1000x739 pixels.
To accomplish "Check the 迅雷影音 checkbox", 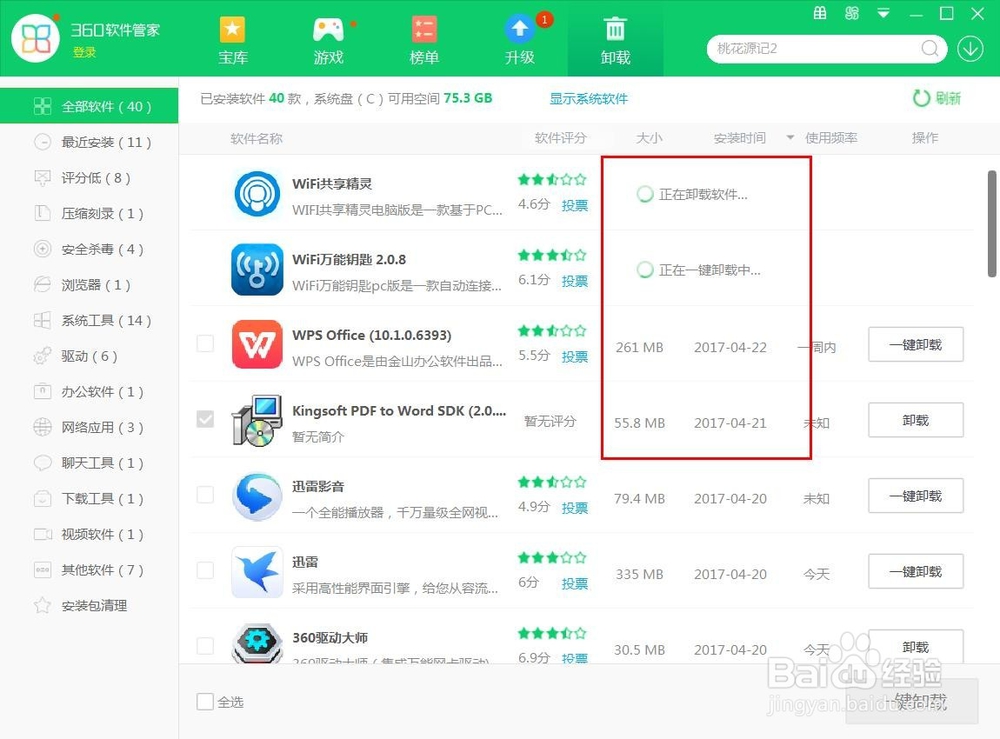I will click(205, 494).
